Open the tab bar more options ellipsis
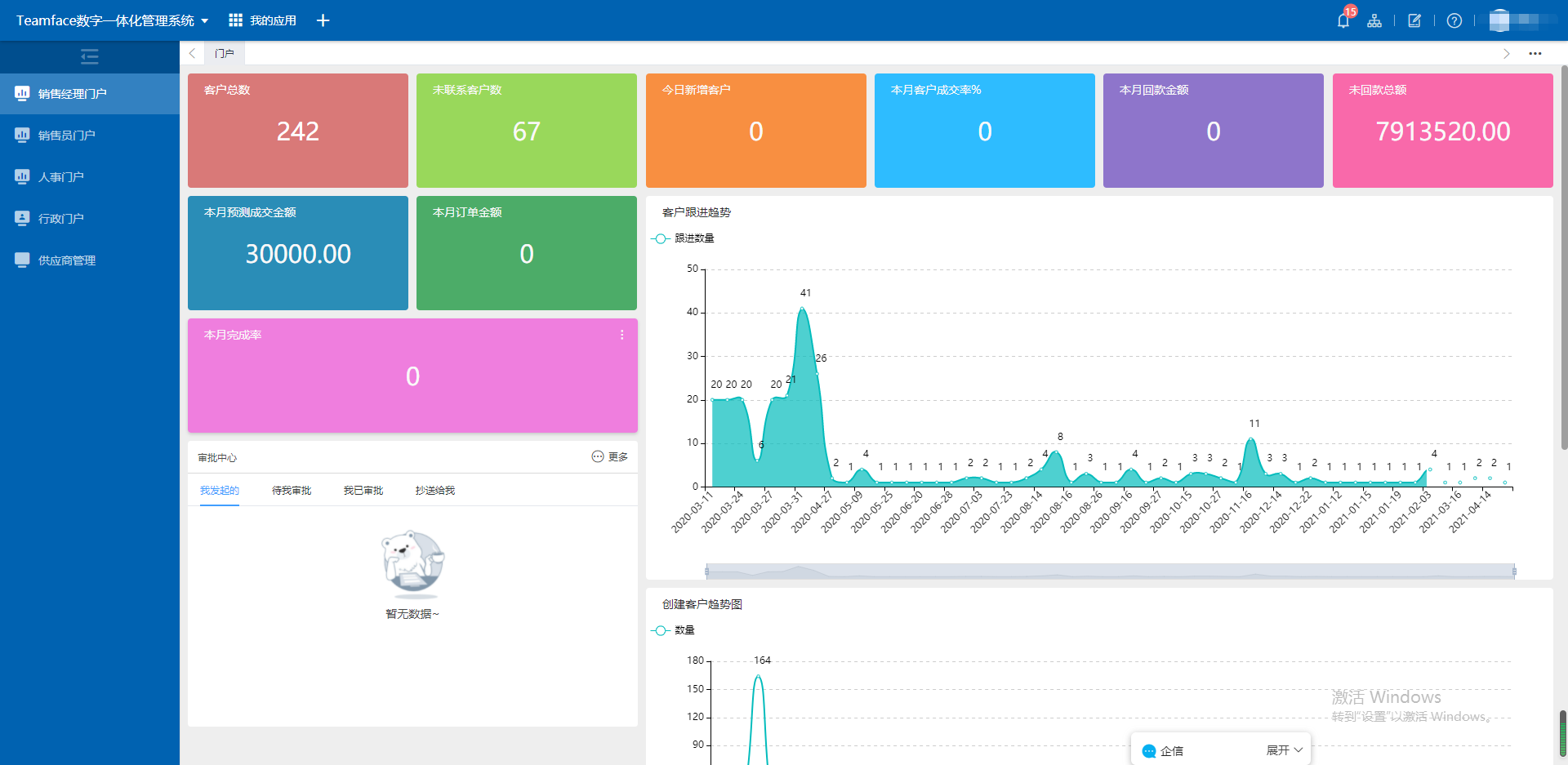The image size is (1568, 765). point(1535,54)
